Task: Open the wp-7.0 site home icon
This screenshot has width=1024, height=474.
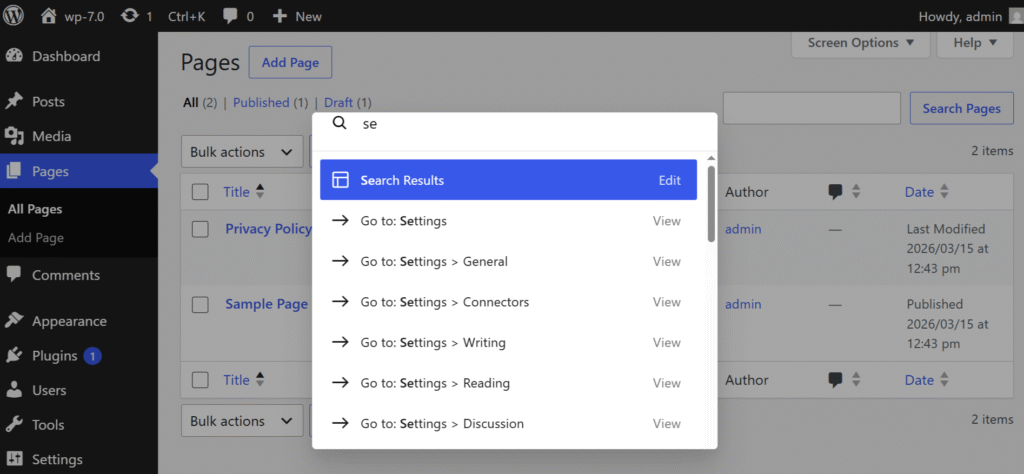Action: [48, 16]
